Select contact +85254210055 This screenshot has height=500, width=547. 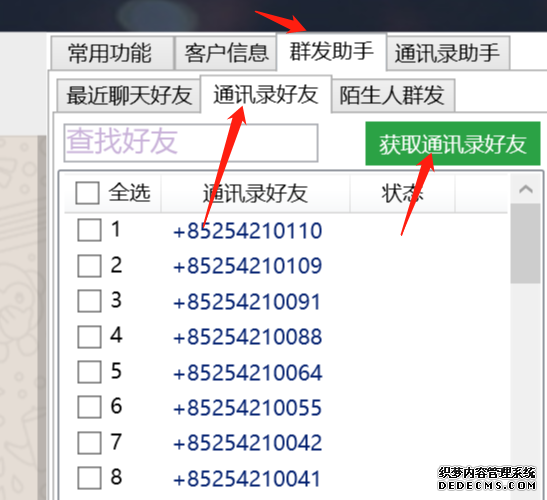[248, 408]
